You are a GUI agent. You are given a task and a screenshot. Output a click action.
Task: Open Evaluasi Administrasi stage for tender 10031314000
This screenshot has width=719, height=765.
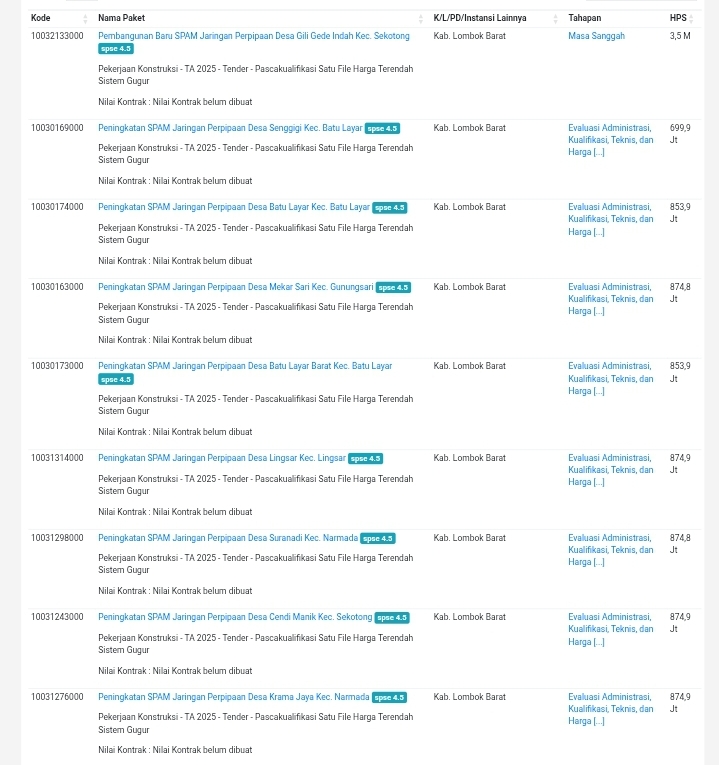pyautogui.click(x=610, y=470)
